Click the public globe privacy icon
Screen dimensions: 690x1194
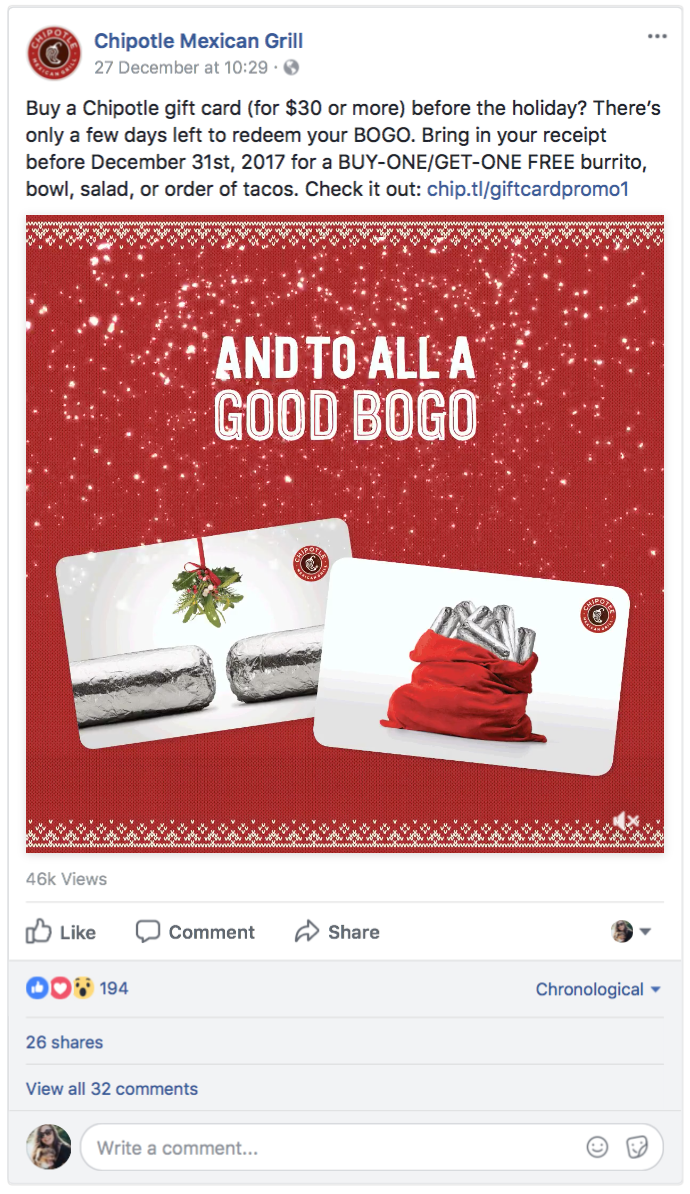click(x=291, y=68)
